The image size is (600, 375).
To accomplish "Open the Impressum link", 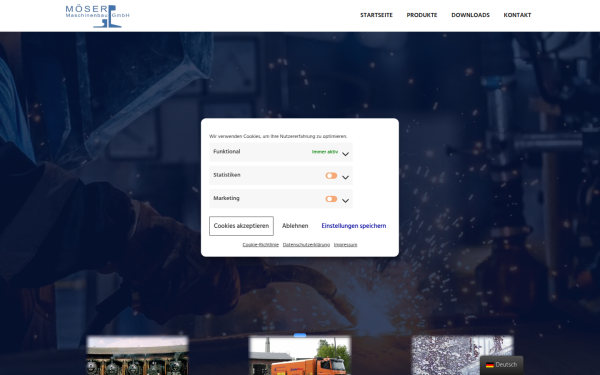I will [x=345, y=245].
